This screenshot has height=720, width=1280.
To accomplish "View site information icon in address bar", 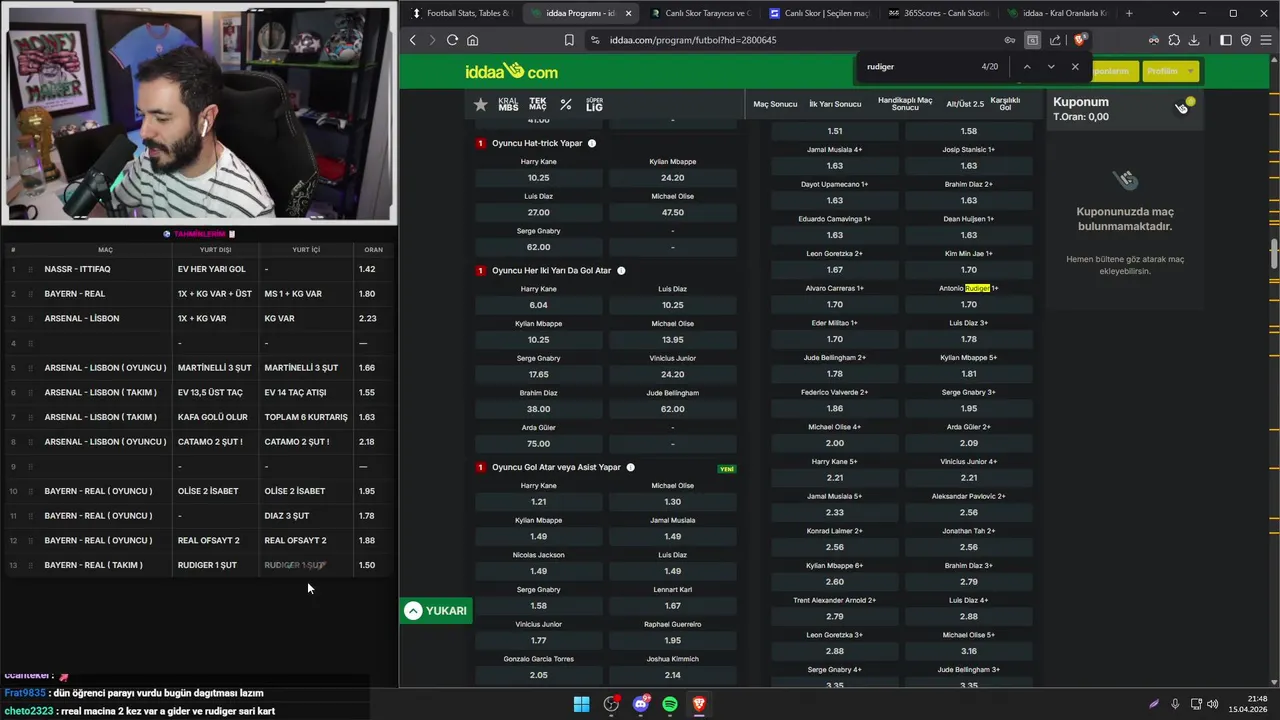I will [595, 40].
